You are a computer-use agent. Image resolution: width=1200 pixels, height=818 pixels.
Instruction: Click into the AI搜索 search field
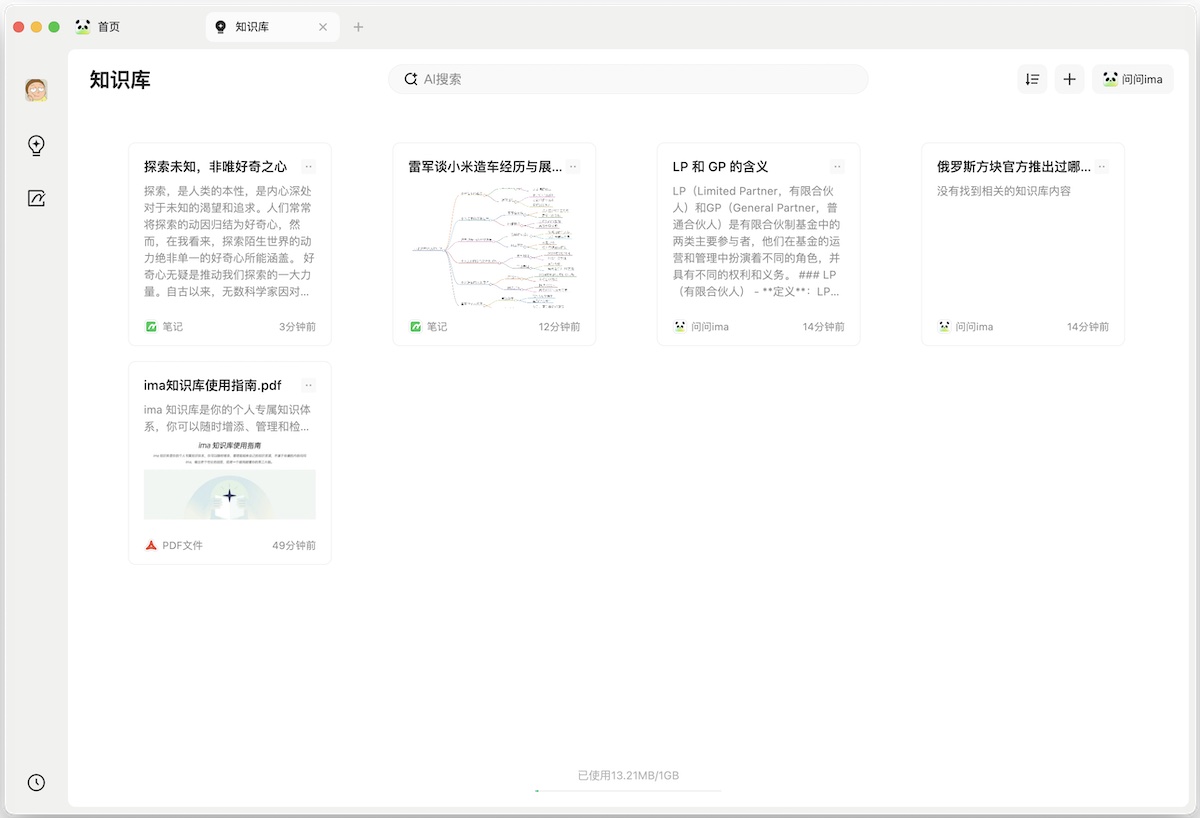pyautogui.click(x=640, y=79)
